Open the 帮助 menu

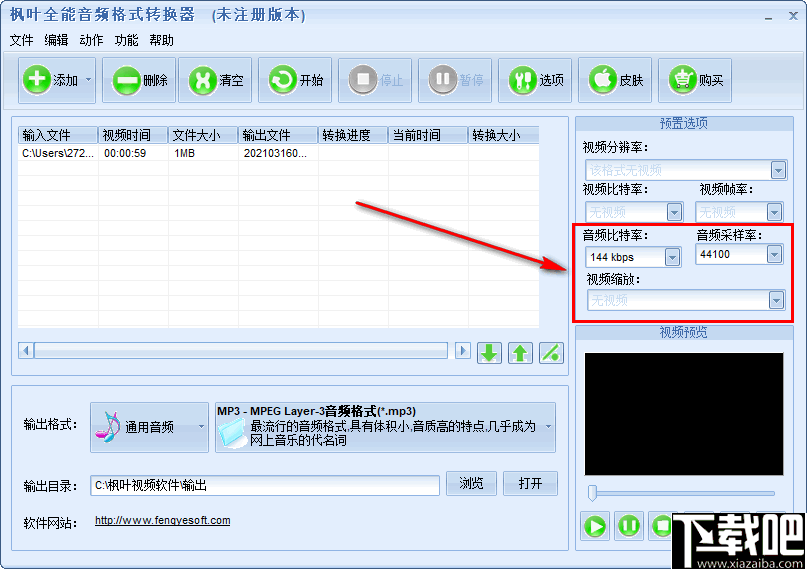(x=161, y=40)
